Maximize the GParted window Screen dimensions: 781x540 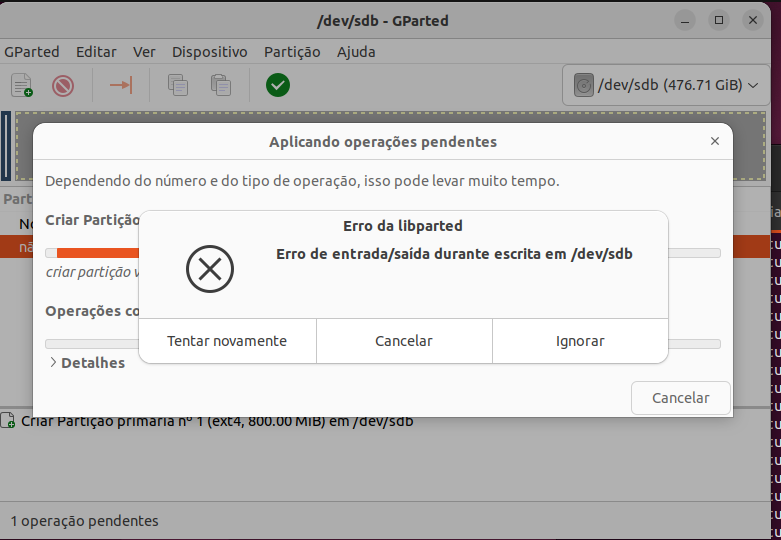719,20
